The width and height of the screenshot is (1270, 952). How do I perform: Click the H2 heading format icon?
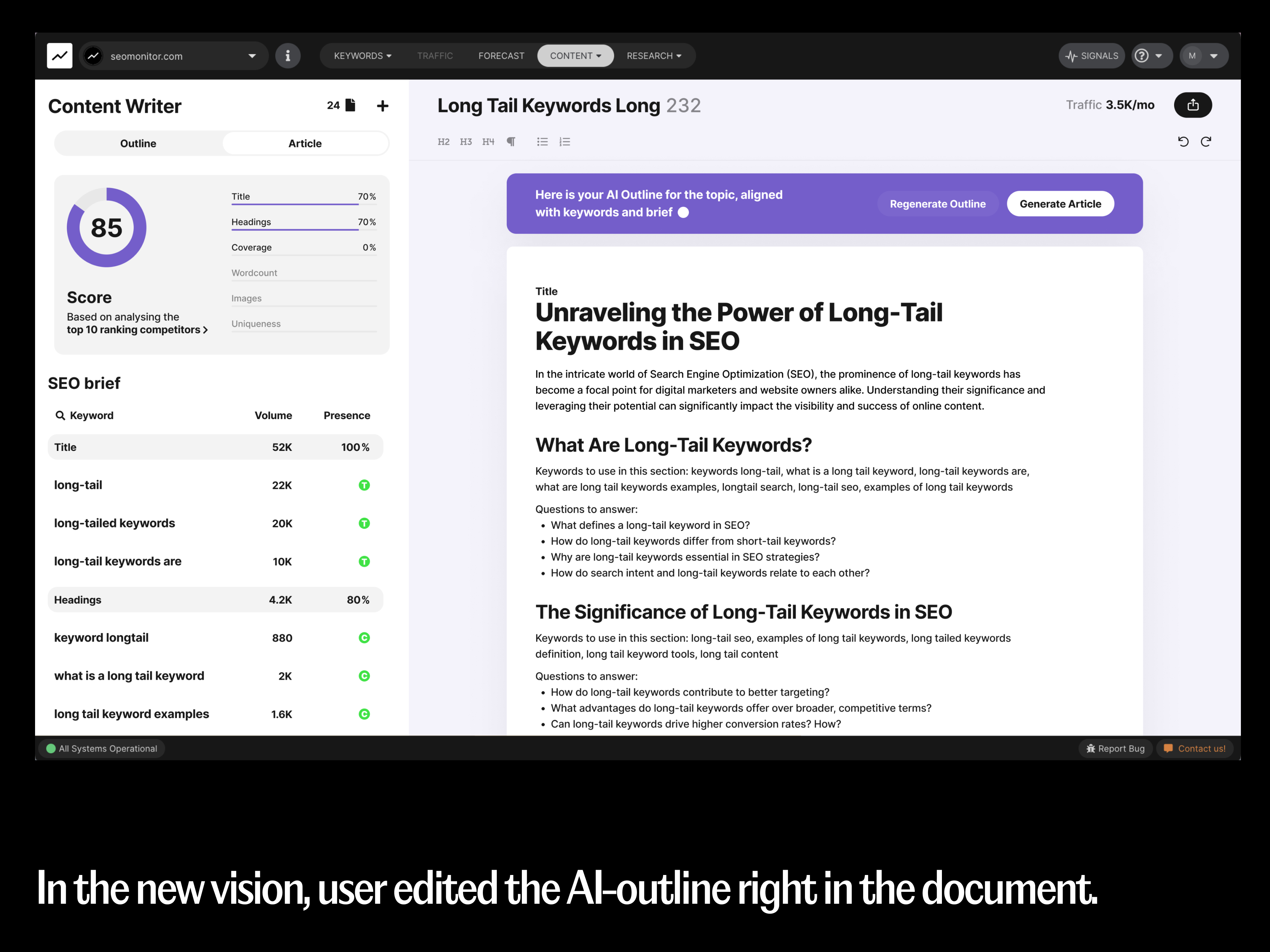[x=443, y=142]
